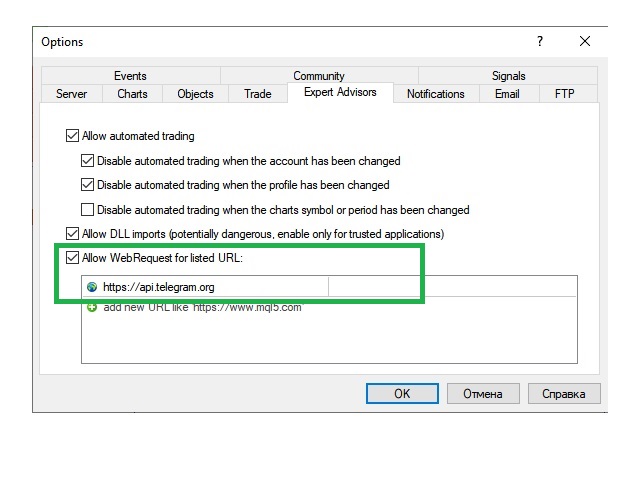Open the Charts tab

point(132,94)
